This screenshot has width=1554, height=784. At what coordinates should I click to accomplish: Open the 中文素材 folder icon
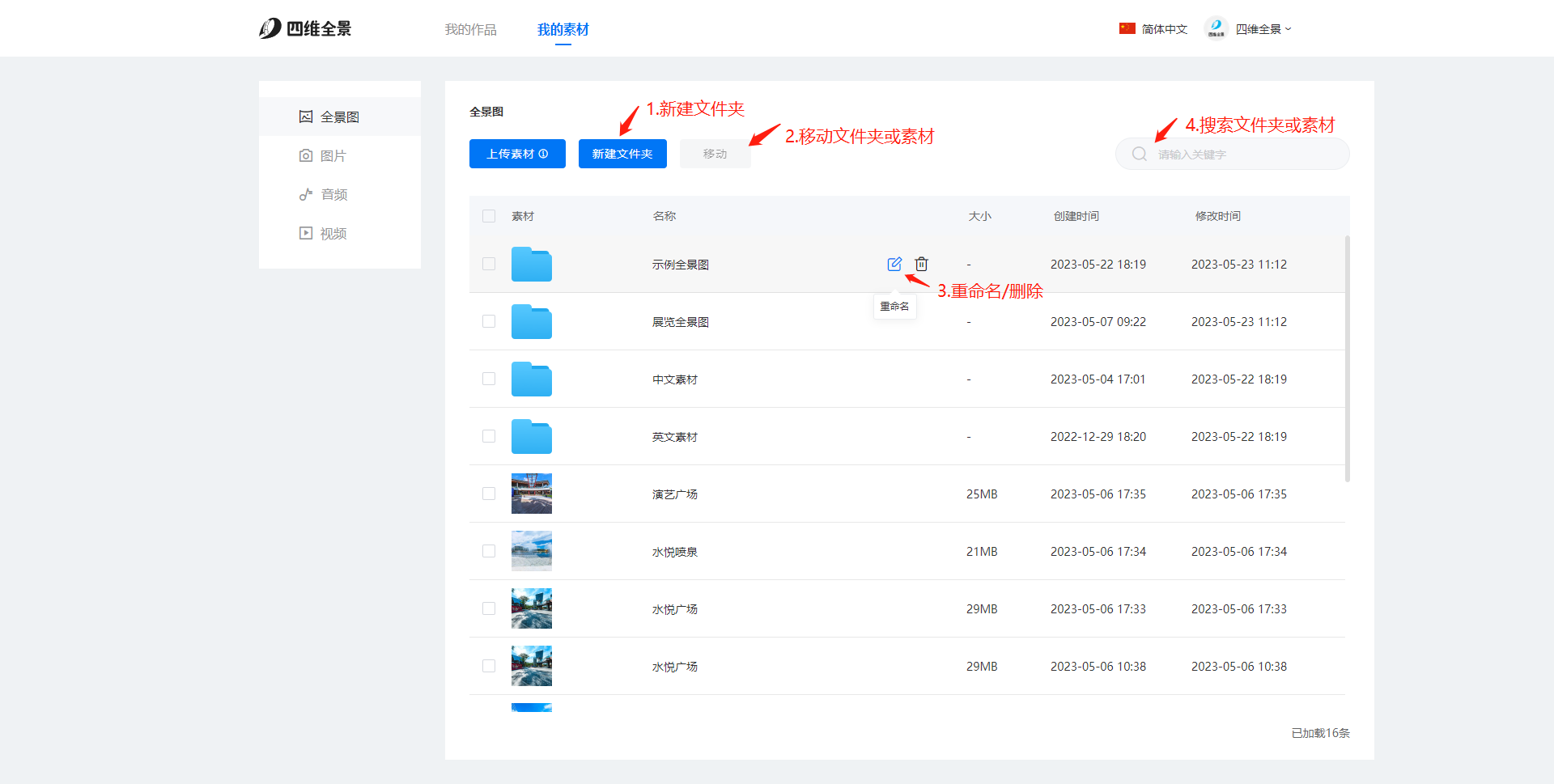(531, 379)
